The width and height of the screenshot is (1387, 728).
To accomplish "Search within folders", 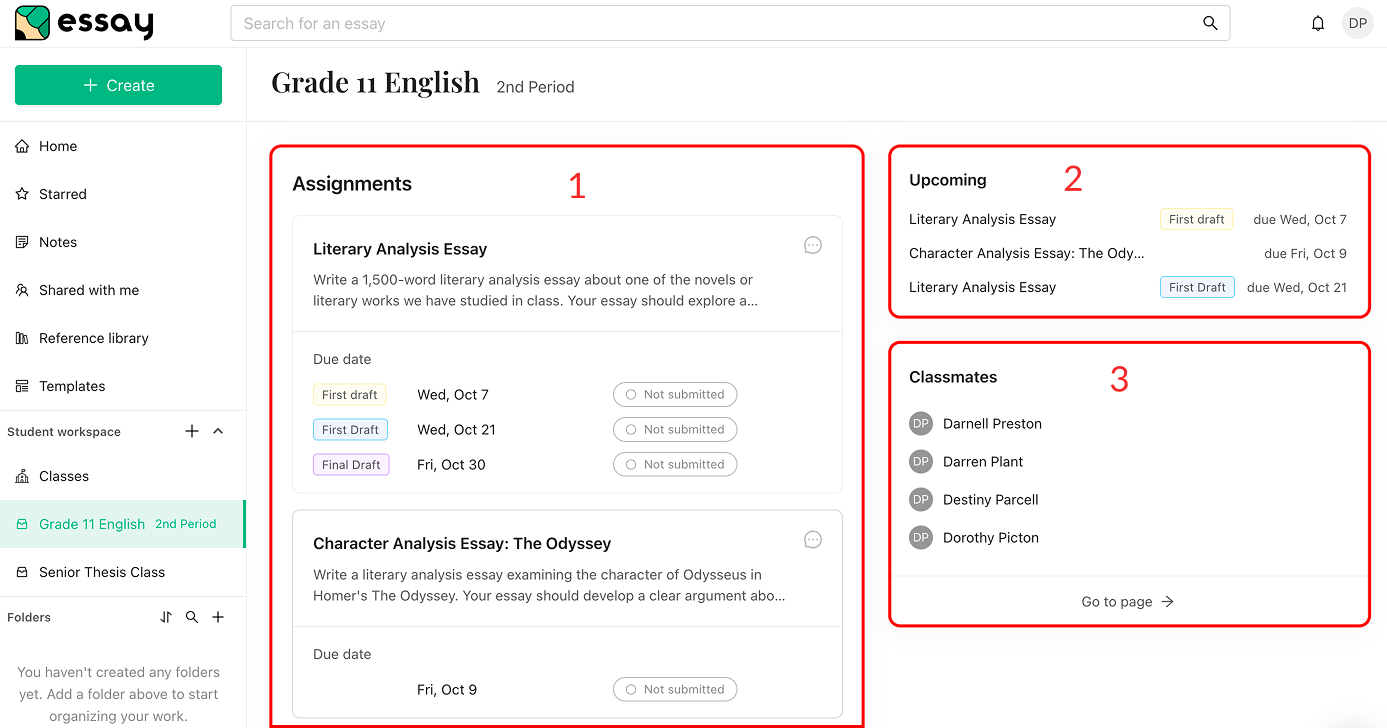I will 192,617.
